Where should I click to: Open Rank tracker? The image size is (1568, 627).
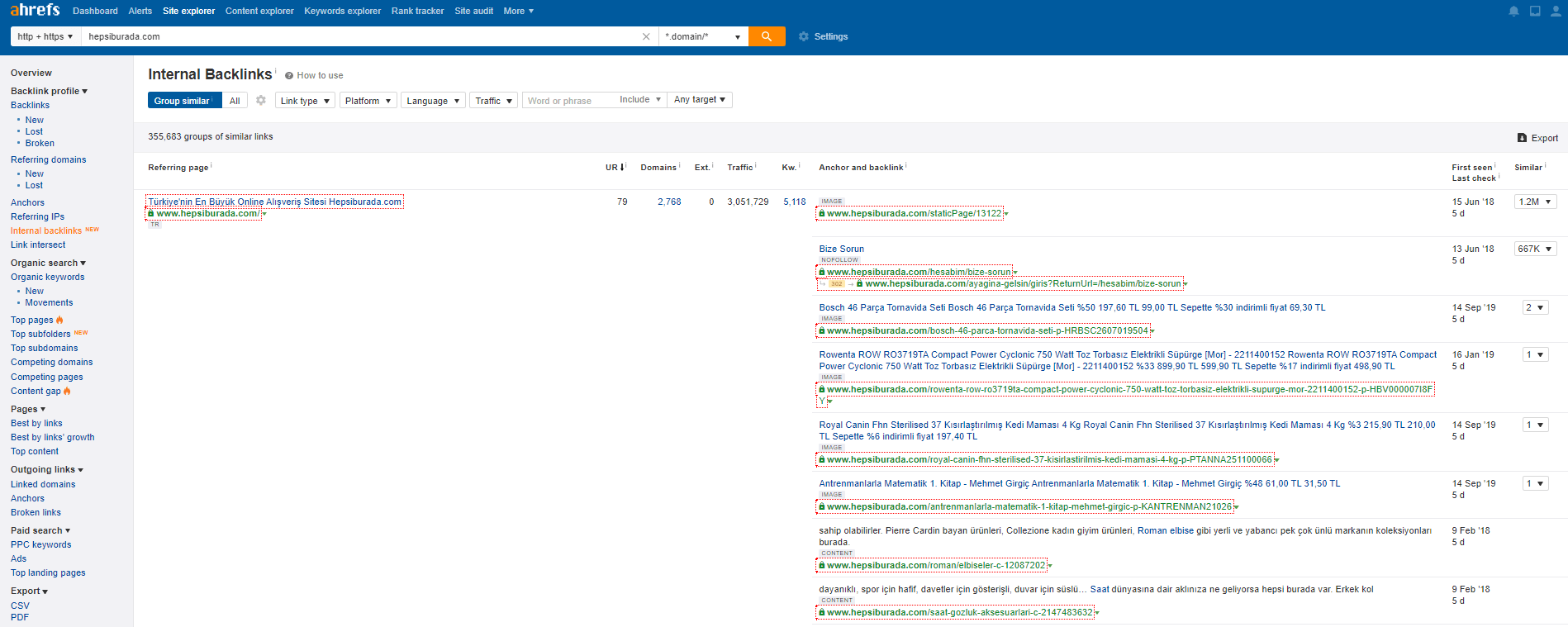[x=418, y=11]
